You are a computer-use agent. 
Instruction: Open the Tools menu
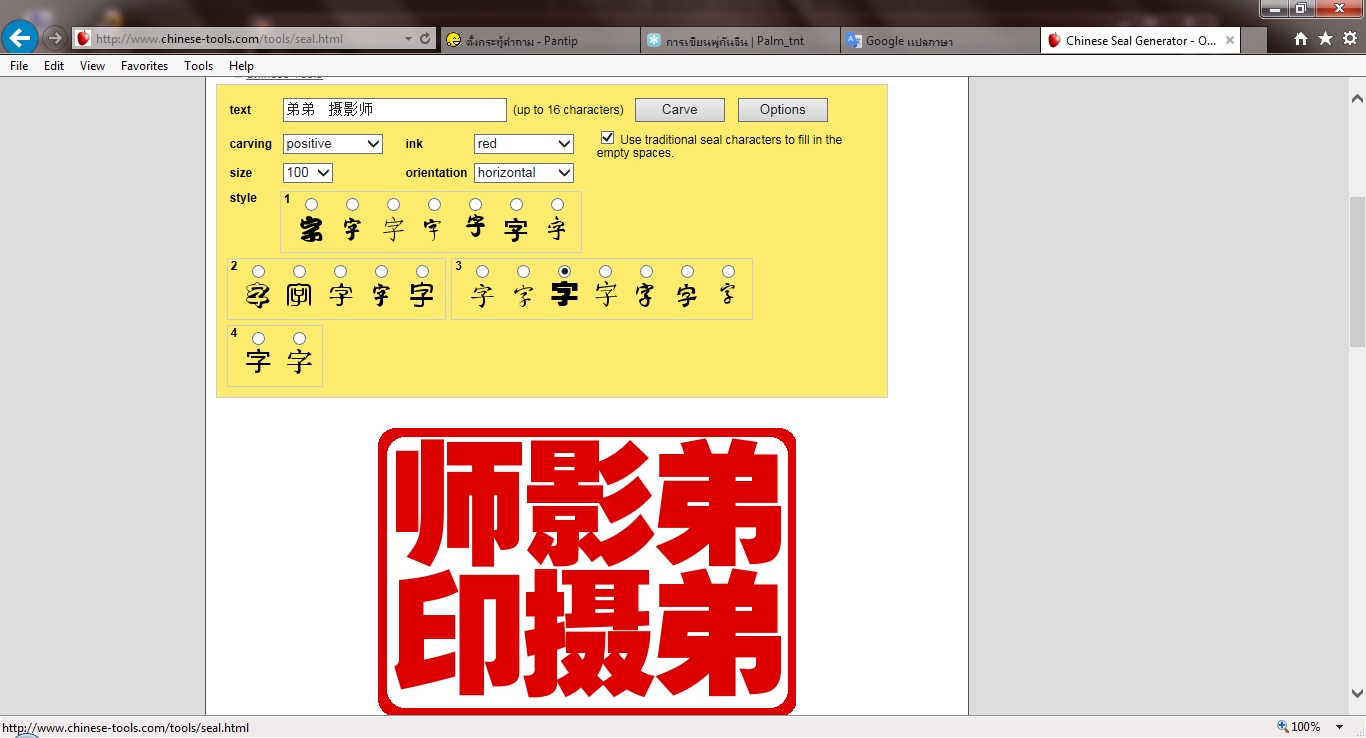(198, 66)
